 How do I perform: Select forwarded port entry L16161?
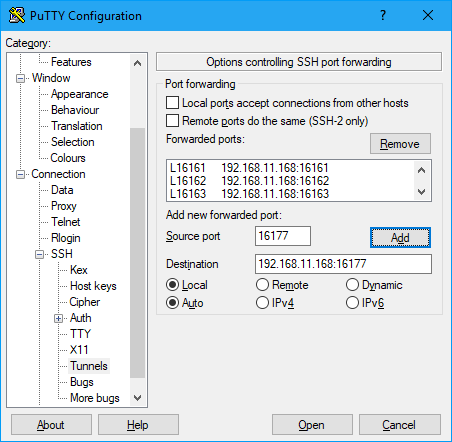pyautogui.click(x=291, y=168)
